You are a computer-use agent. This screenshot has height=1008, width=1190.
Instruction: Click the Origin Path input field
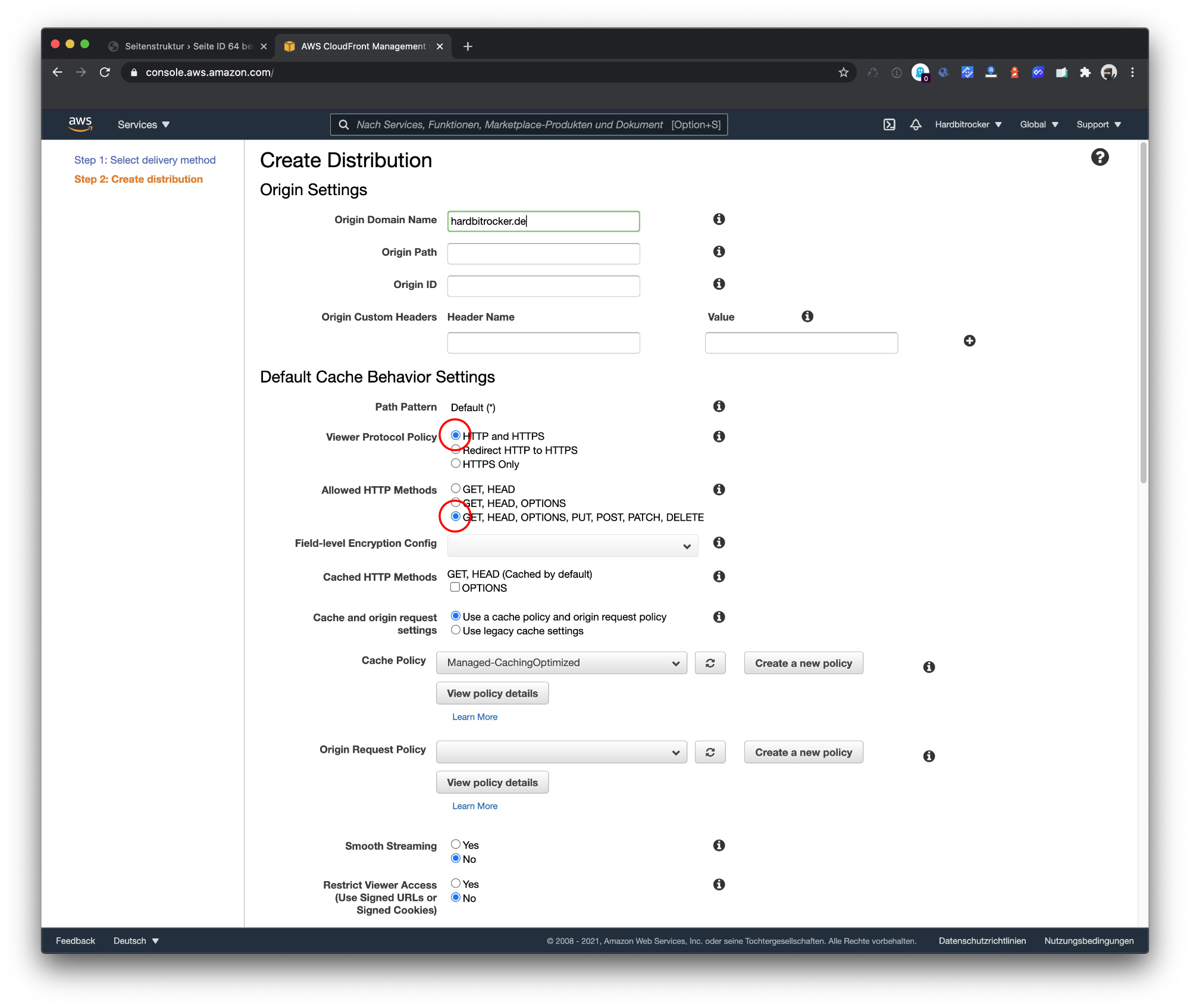click(x=543, y=253)
